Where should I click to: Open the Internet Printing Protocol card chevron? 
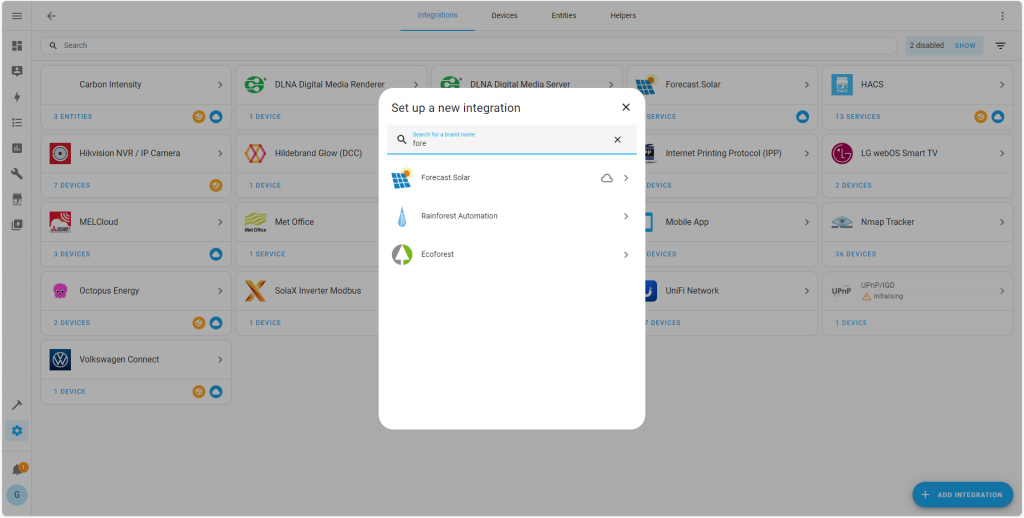coord(807,154)
